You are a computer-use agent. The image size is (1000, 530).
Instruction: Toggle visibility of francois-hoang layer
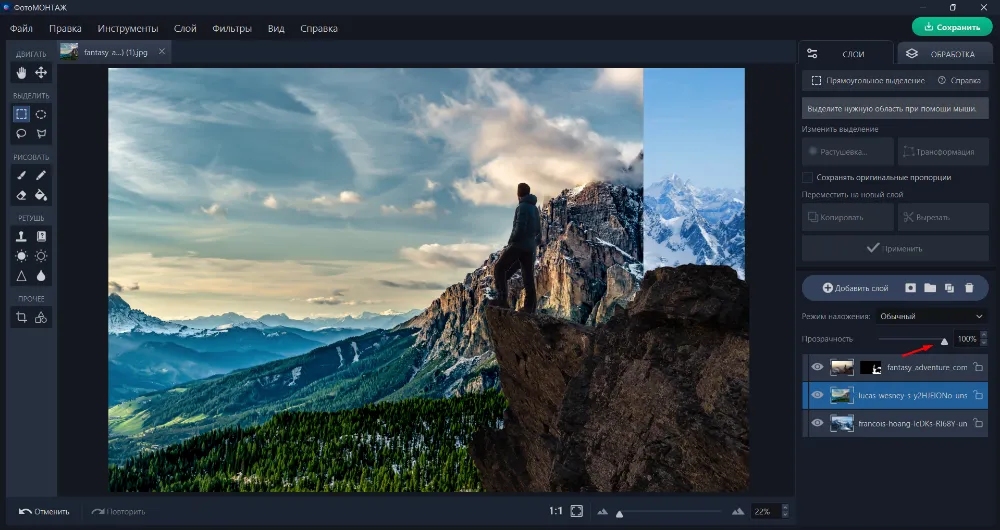point(817,423)
